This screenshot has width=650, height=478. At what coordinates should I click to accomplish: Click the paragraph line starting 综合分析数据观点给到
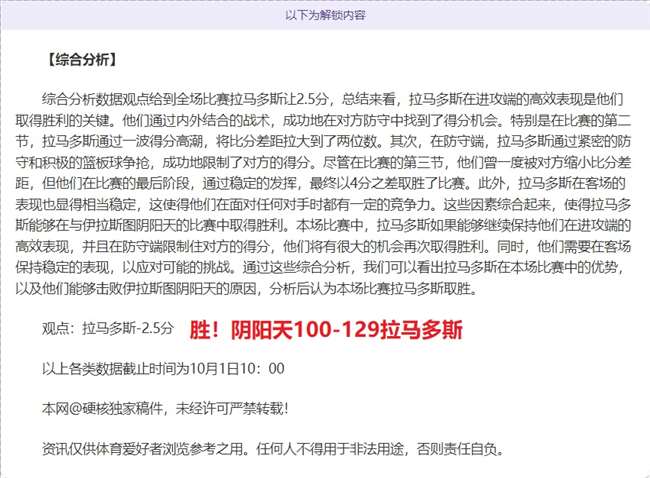pyautogui.click(x=332, y=99)
